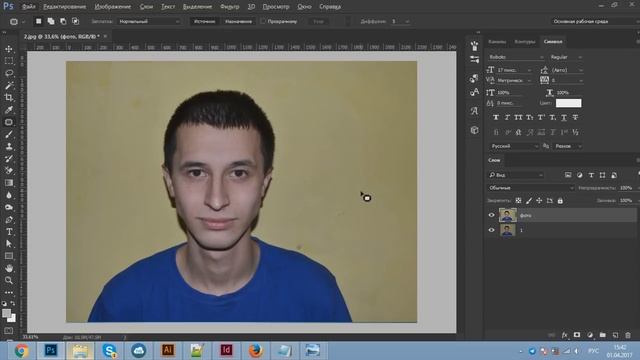
Task: Open the glyphs panel script A icon
Action: (474, 111)
